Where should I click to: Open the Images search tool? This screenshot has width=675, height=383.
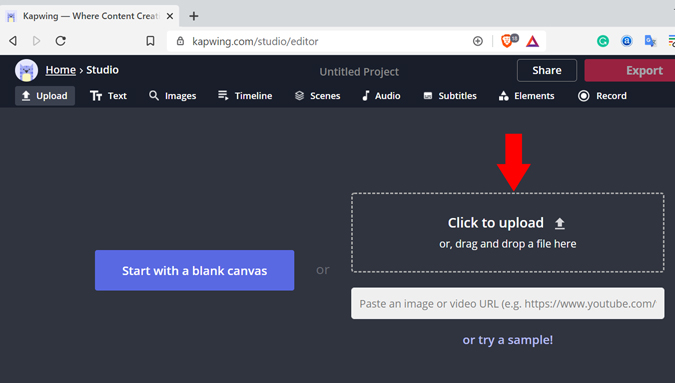point(172,96)
